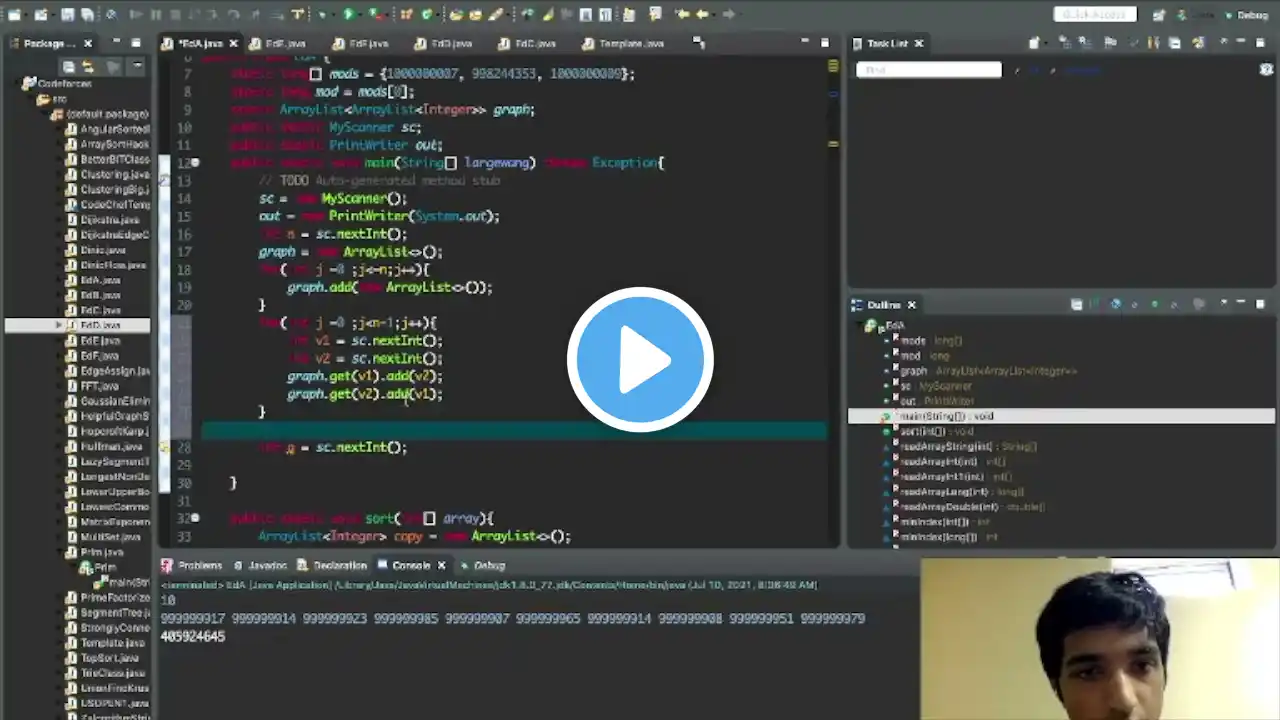Screen dimensions: 1280x720
Task: Toggle Link with Editor in Package Explorer
Action: (x=88, y=67)
